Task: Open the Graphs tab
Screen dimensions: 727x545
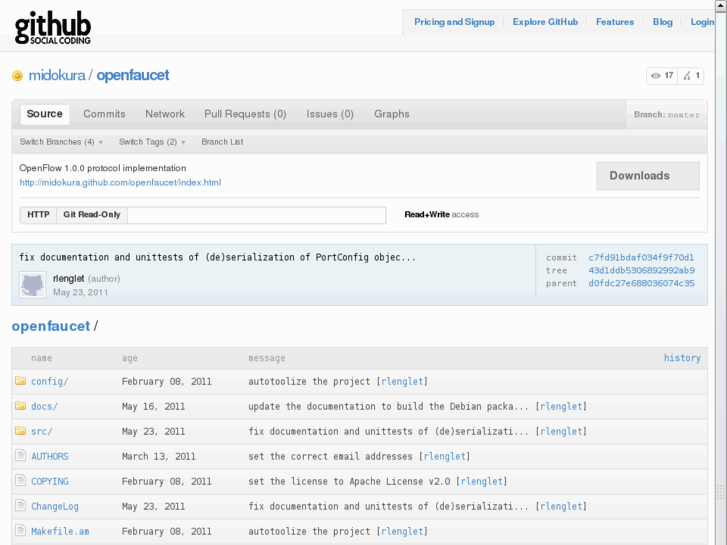Action: [392, 114]
